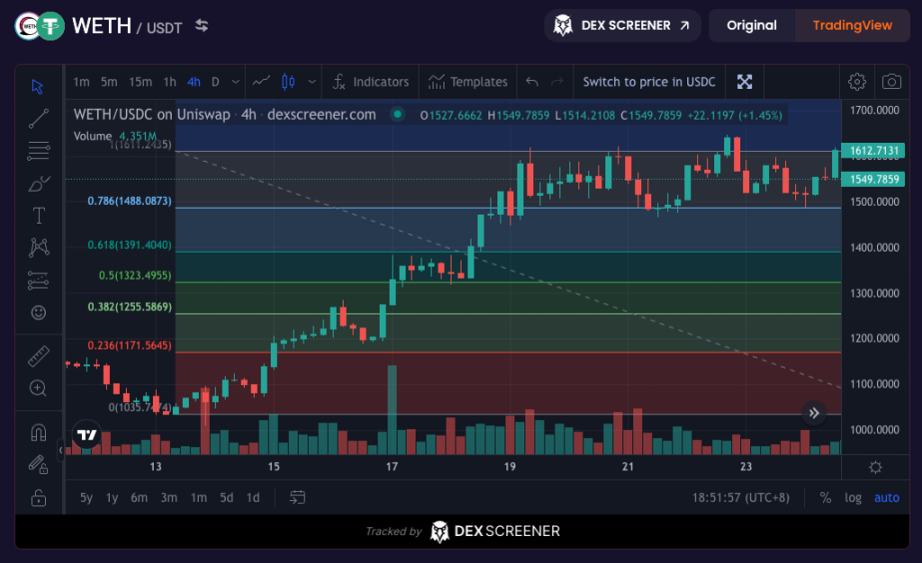
Task: Select the ruler measure tool
Action: 38,356
